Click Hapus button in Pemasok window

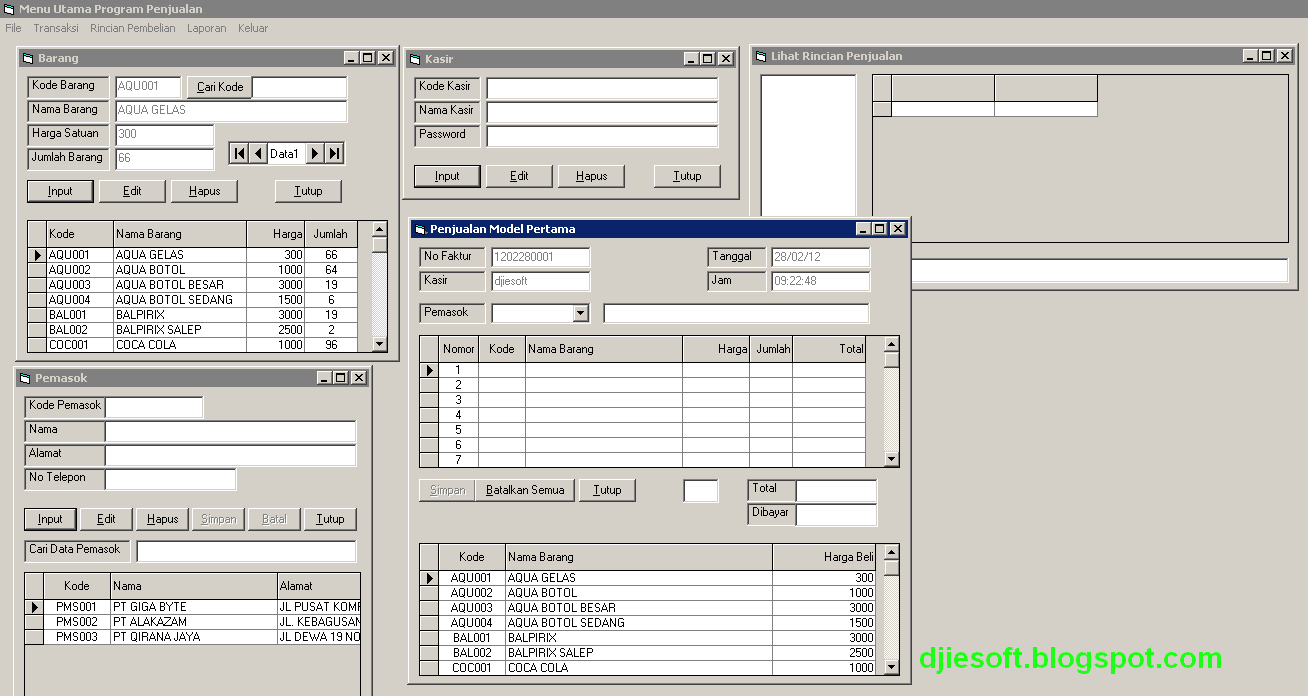coord(162,519)
